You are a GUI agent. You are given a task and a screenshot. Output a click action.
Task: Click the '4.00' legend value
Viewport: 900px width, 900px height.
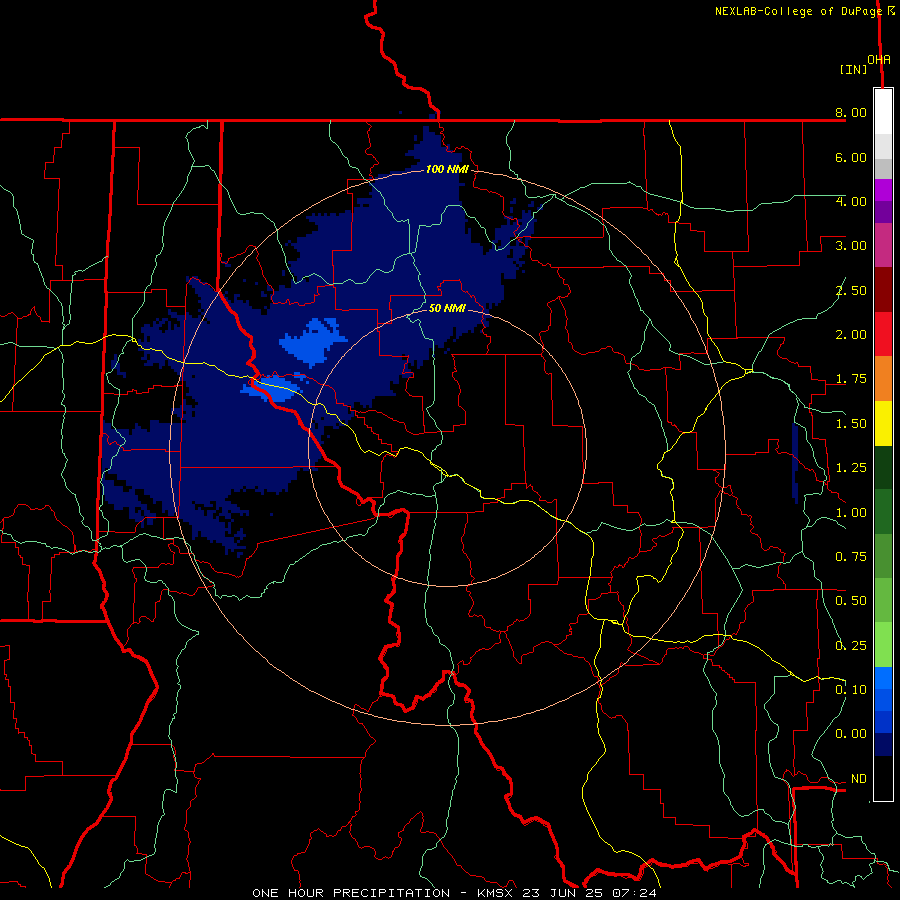tap(851, 201)
